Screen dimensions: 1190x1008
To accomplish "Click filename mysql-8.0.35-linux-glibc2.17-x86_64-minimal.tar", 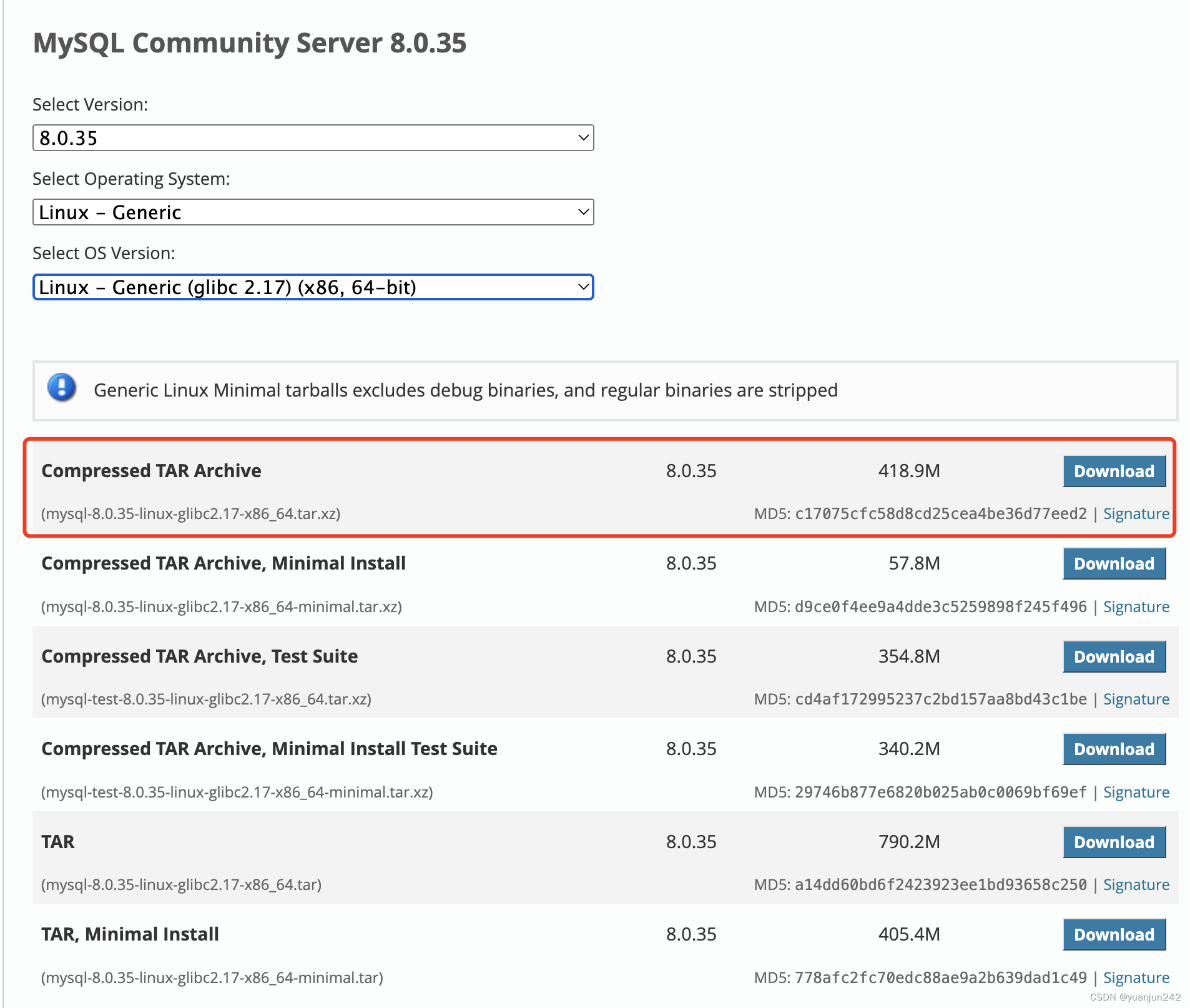I will [x=212, y=978].
